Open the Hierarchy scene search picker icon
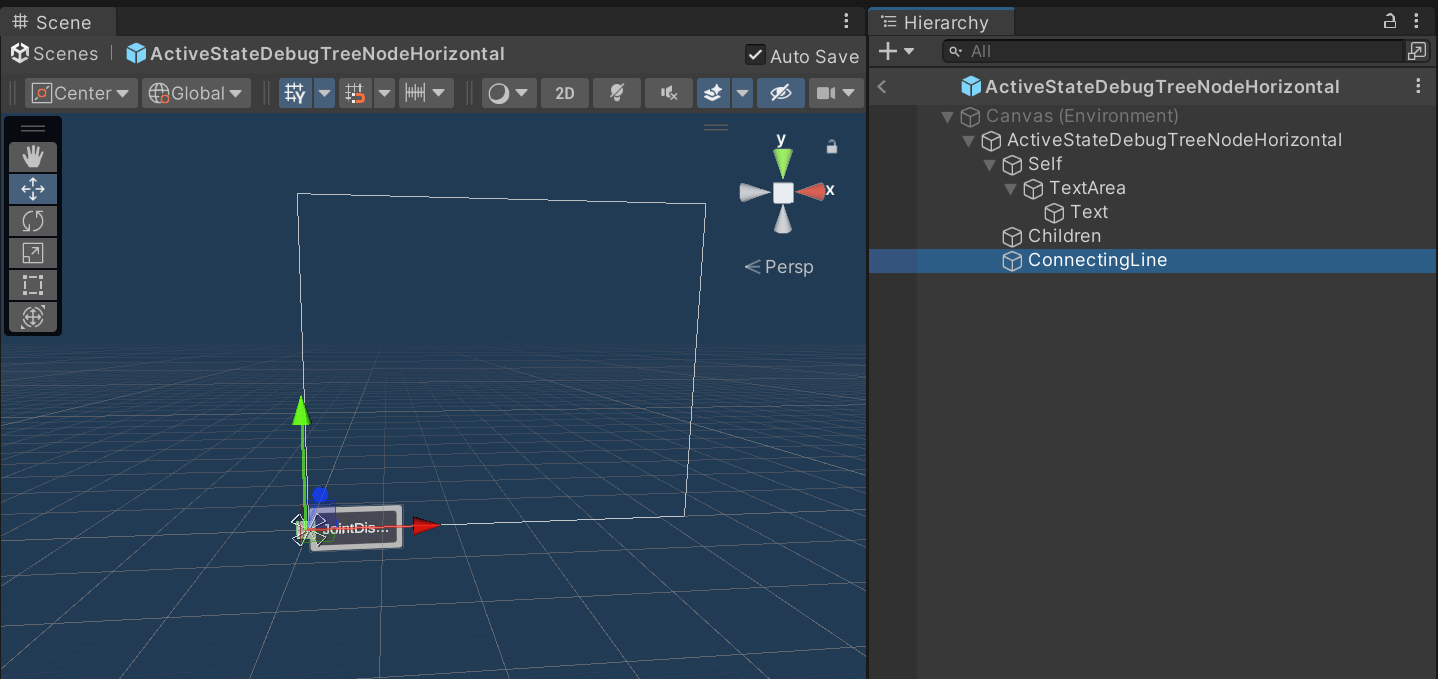The image size is (1438, 679). [x=1417, y=51]
